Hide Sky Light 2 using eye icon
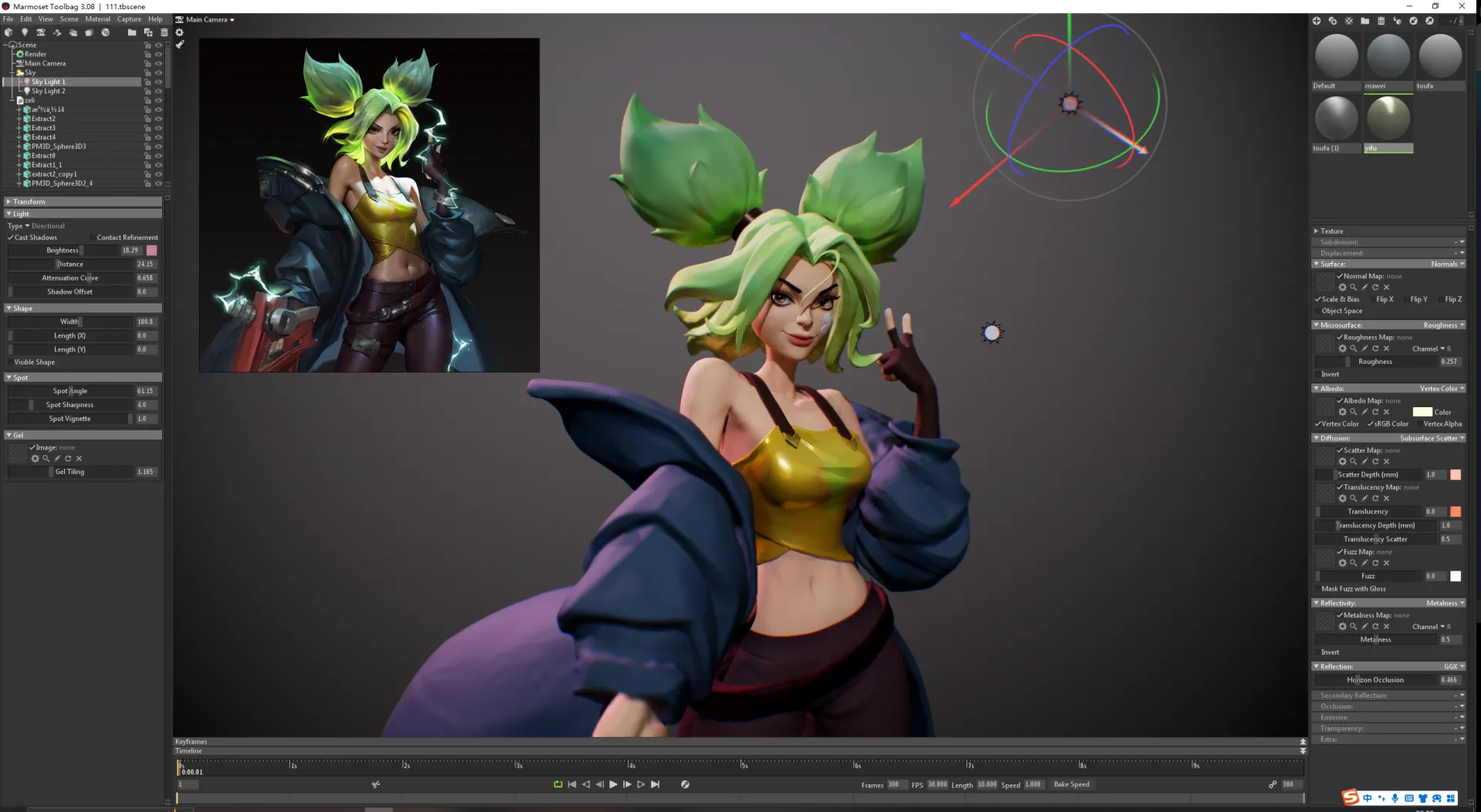The image size is (1481, 812). point(158,91)
